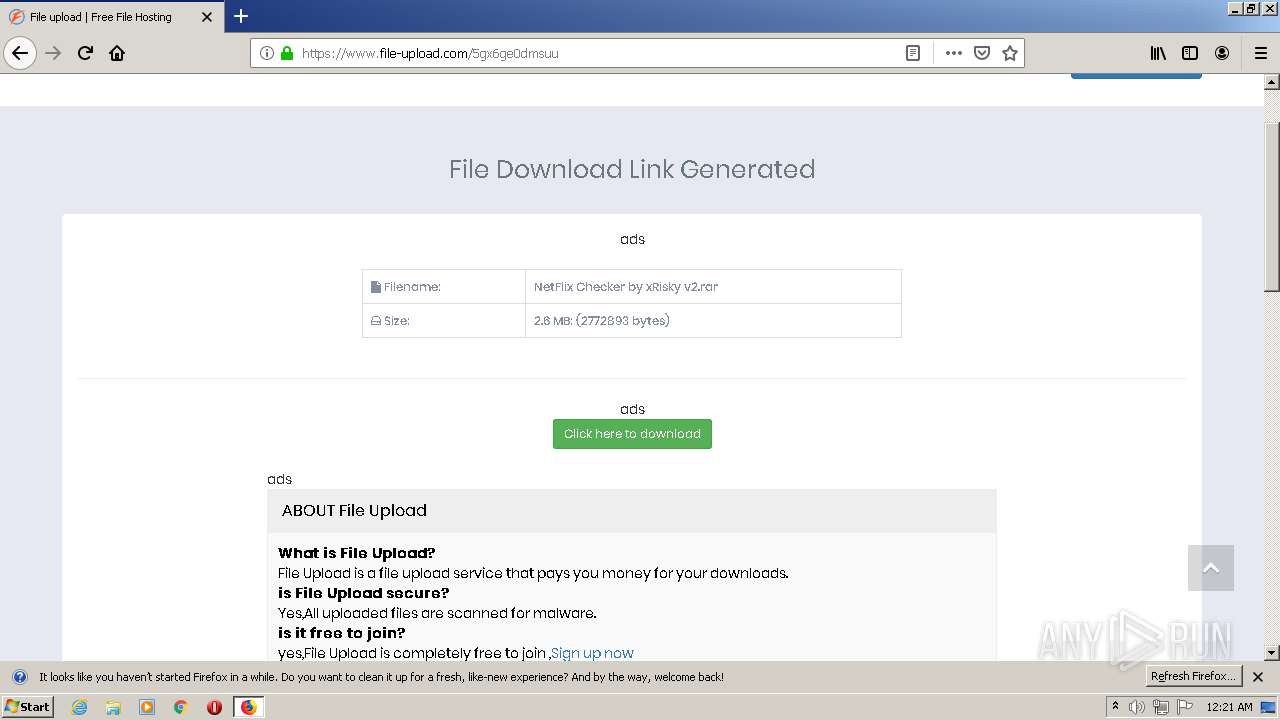The height and width of the screenshot is (720, 1280).
Task: Follow the Sign up now link
Action: [592, 653]
